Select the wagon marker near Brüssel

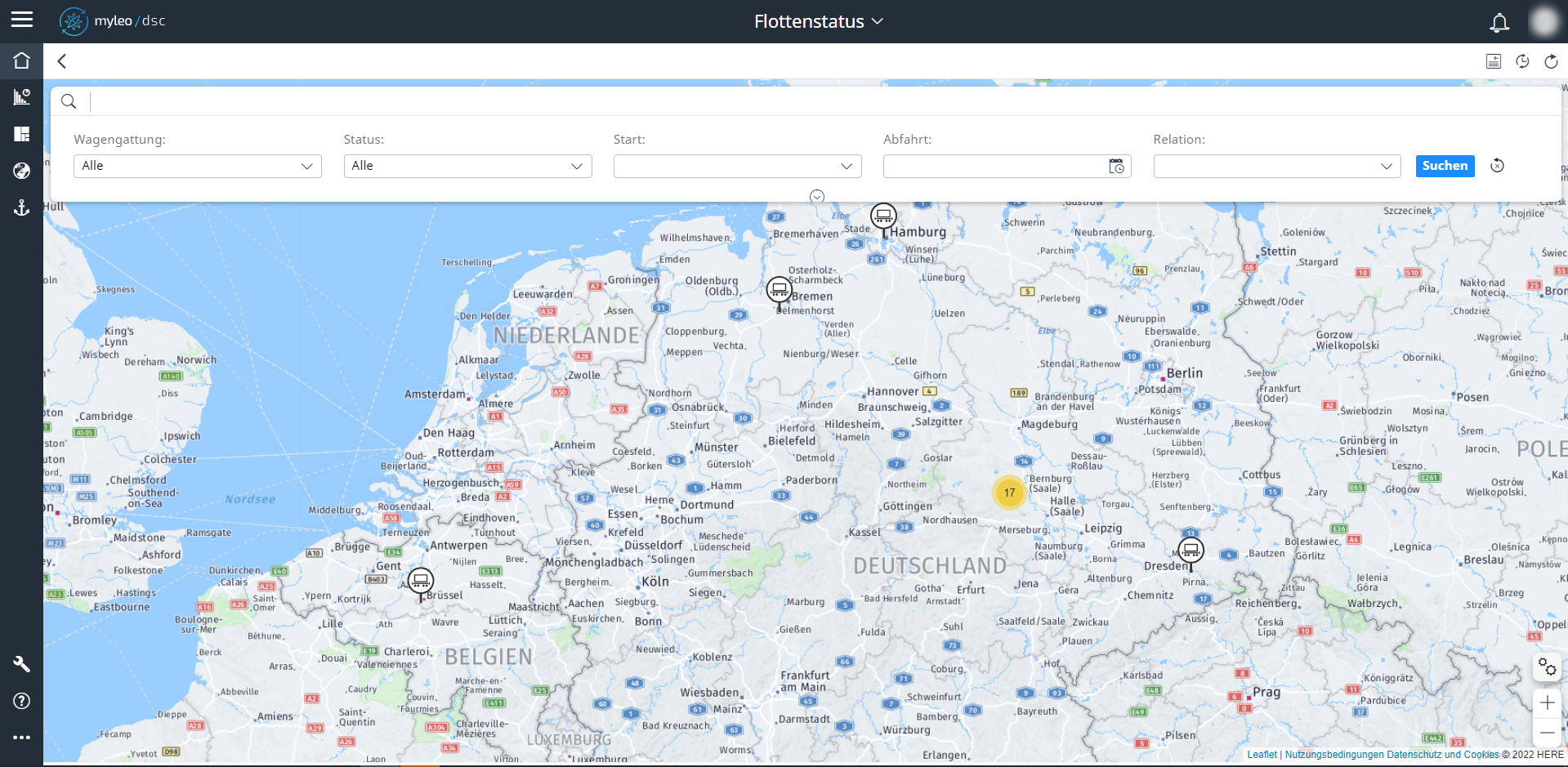pos(421,582)
